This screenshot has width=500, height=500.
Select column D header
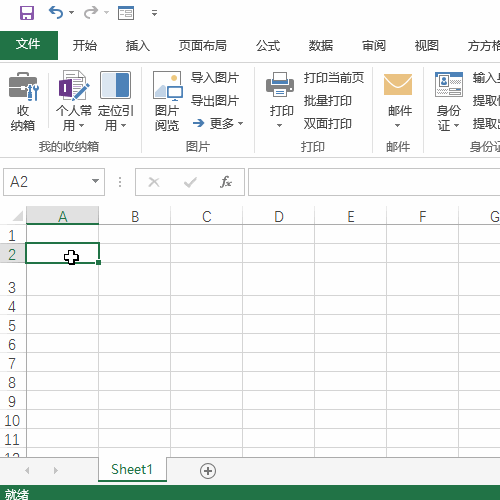pos(279,216)
